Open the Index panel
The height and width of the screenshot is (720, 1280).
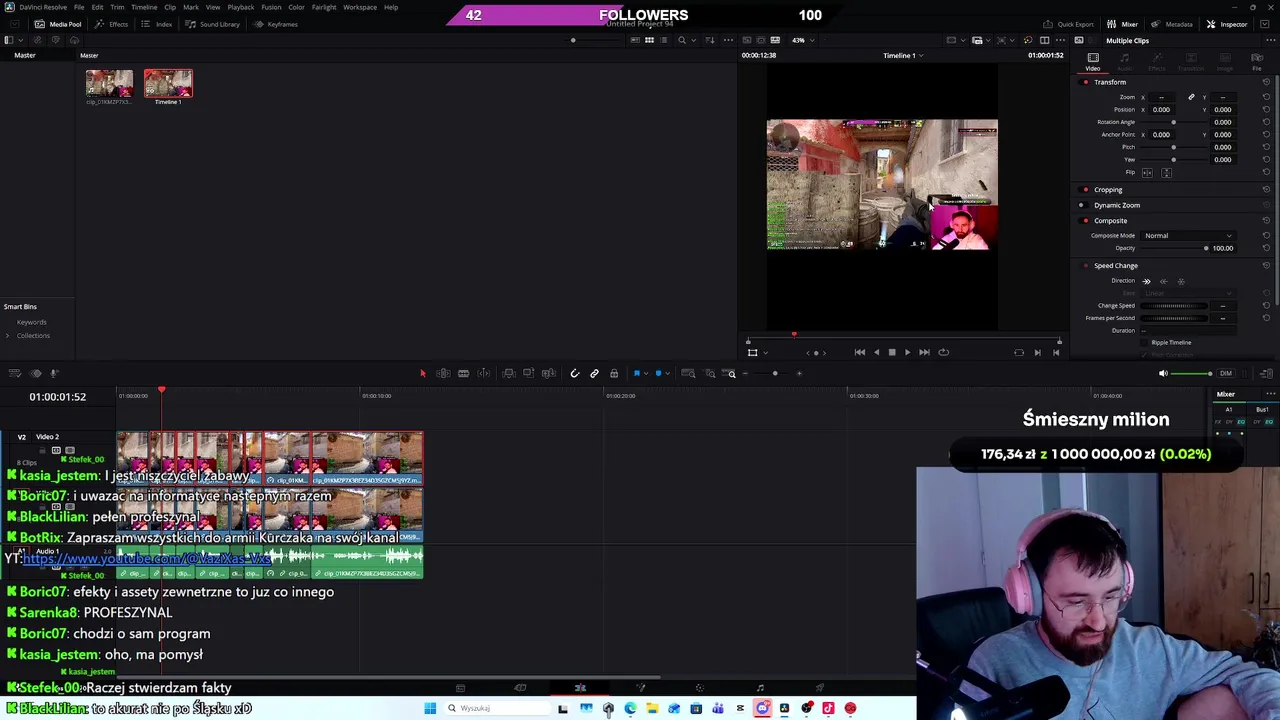(x=158, y=24)
